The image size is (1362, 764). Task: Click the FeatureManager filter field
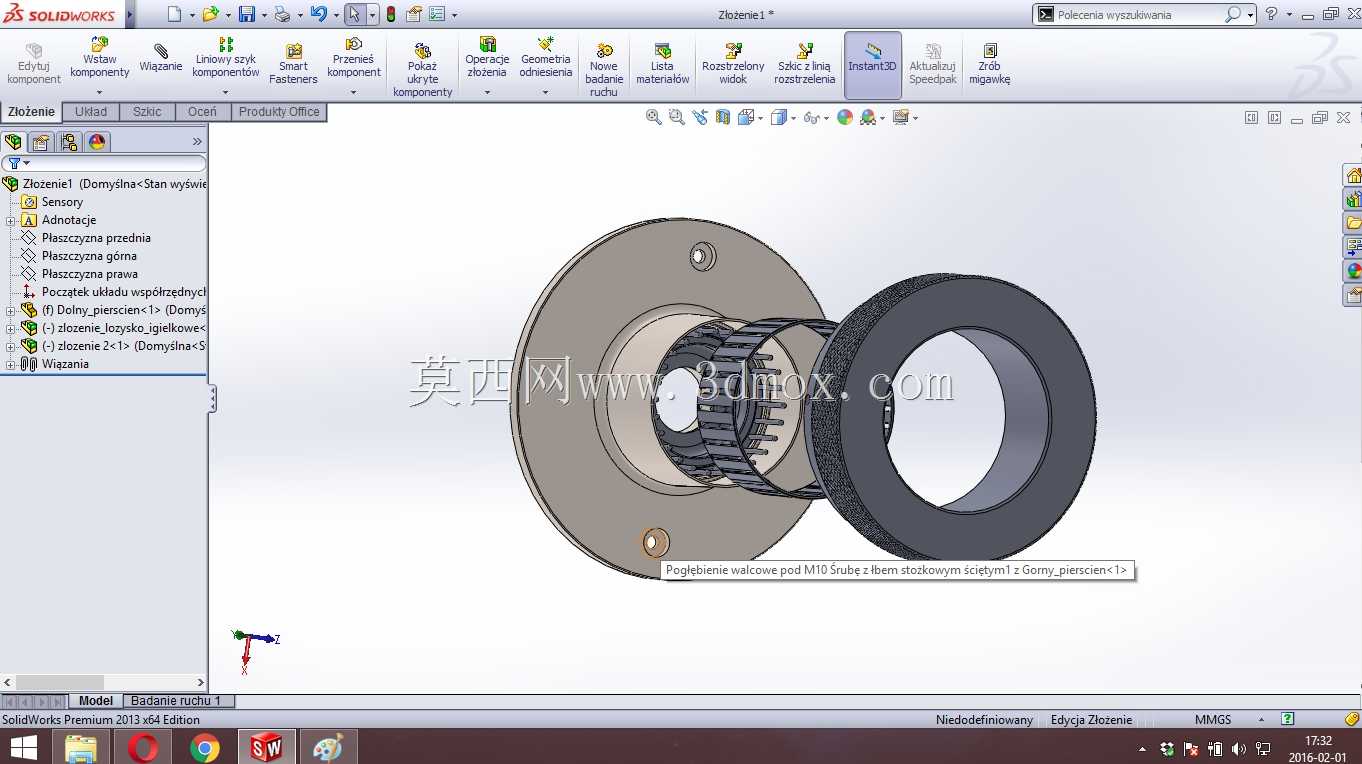104,163
